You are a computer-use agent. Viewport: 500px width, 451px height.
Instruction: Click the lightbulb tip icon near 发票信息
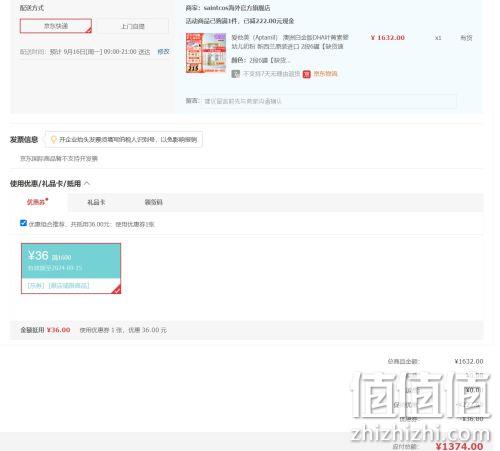[x=53, y=139]
